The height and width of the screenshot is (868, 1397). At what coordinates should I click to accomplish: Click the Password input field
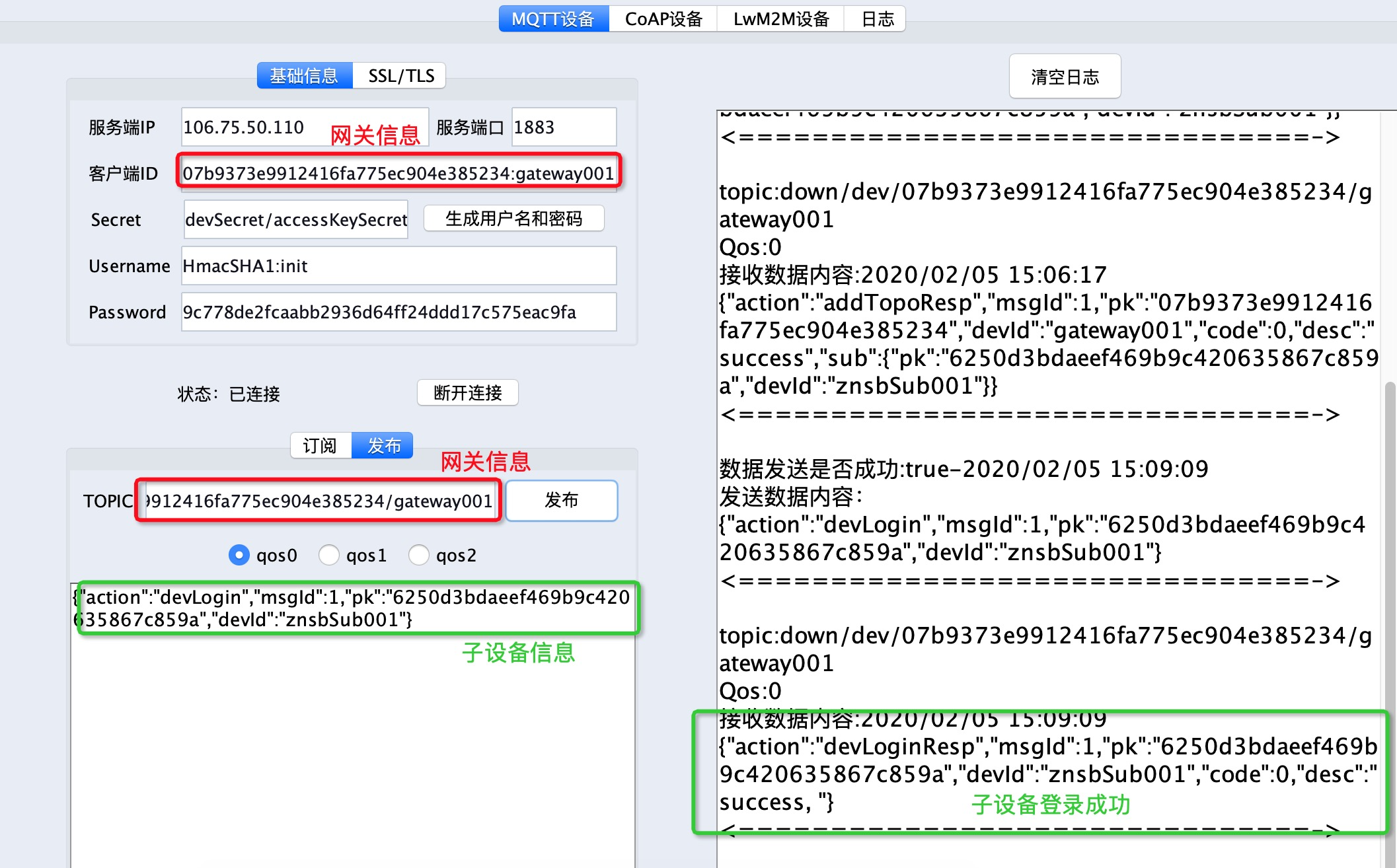[x=398, y=312]
